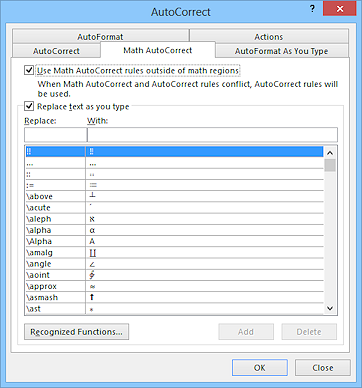Select the \above entry

[174, 196]
